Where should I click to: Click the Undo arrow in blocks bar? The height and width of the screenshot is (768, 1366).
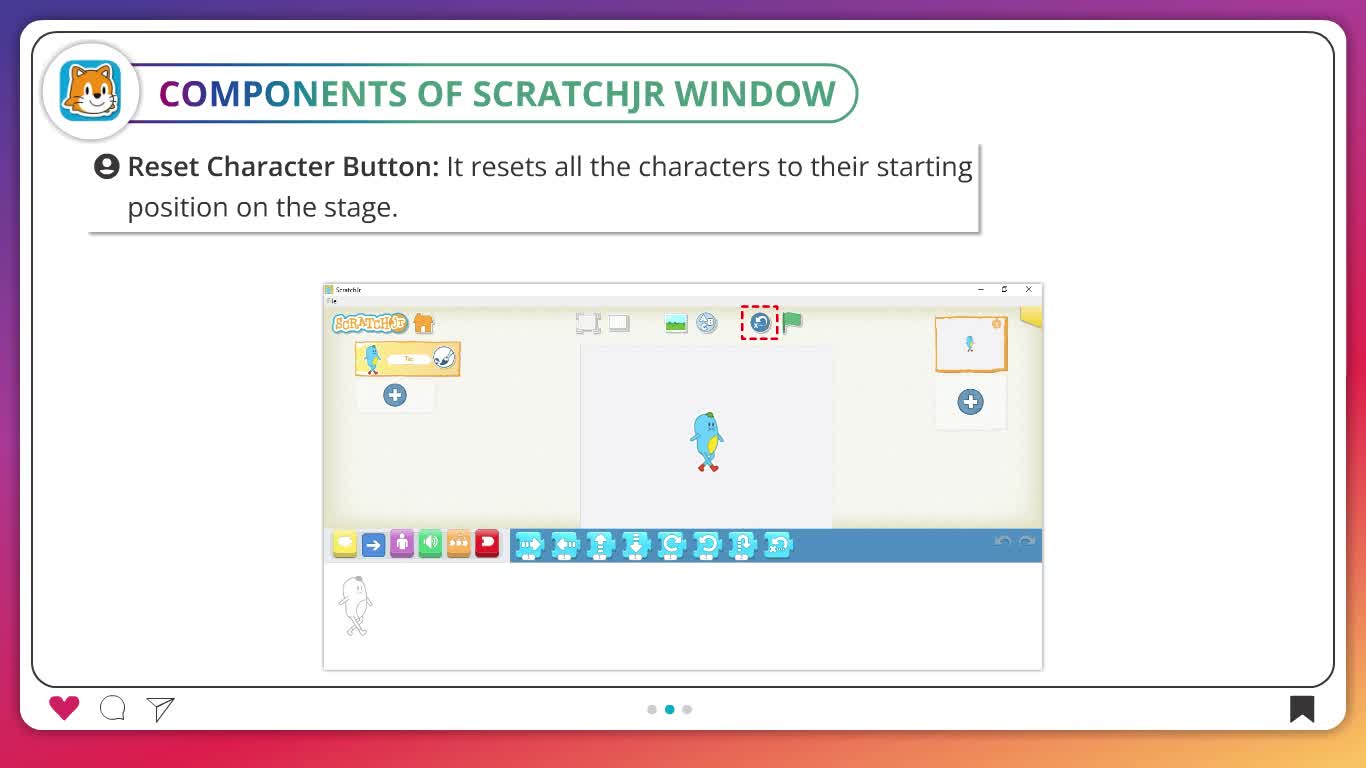(x=1003, y=542)
